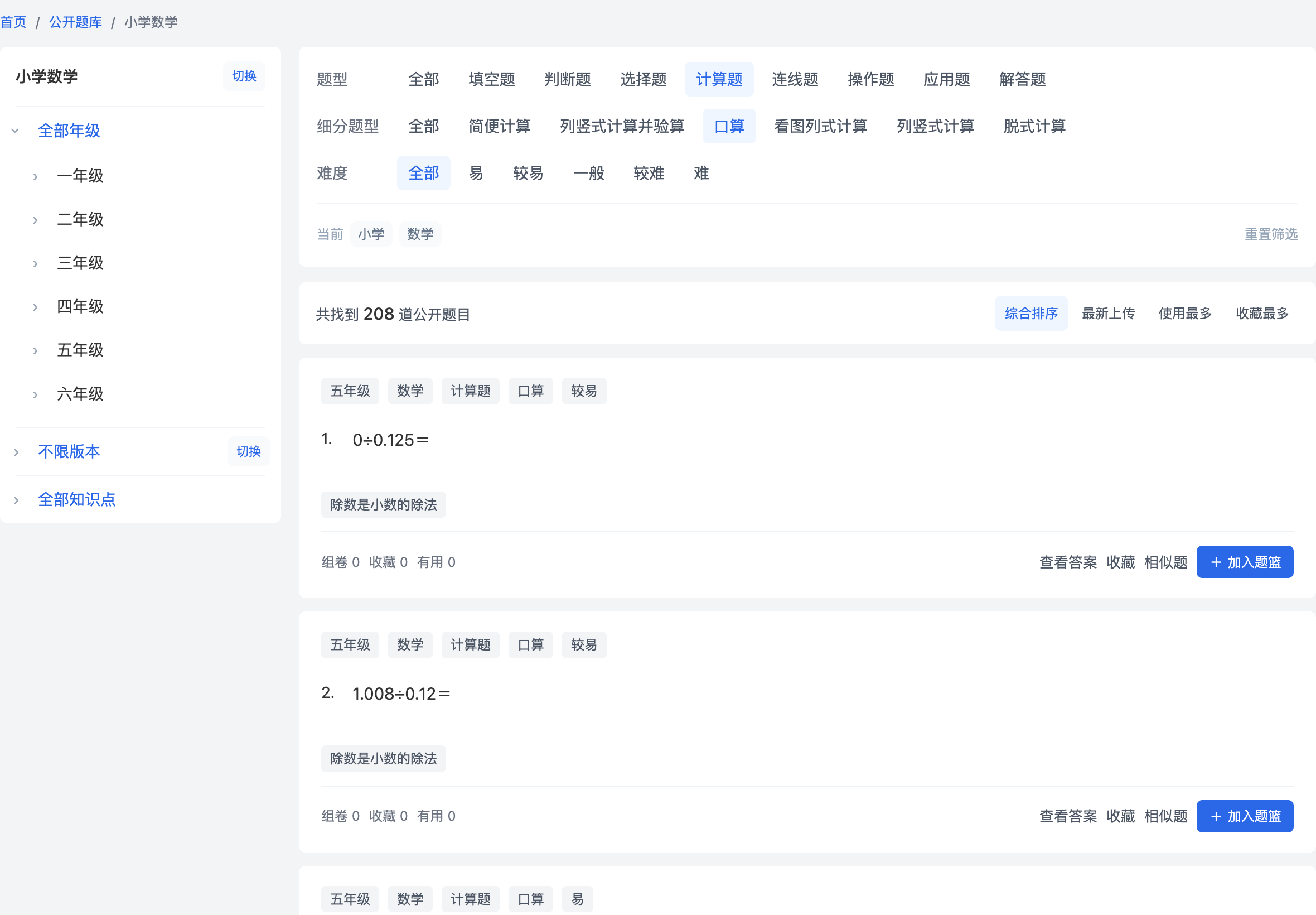Screen dimensions: 1316x915
Task: Choose 列竖式计算 subtype
Action: [x=935, y=126]
